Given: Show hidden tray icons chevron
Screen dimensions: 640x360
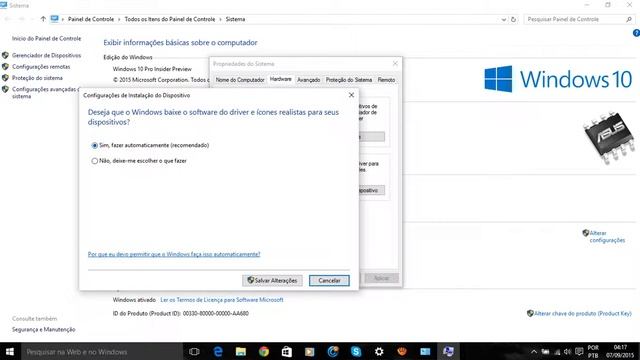Looking at the screenshot, I should (534, 352).
